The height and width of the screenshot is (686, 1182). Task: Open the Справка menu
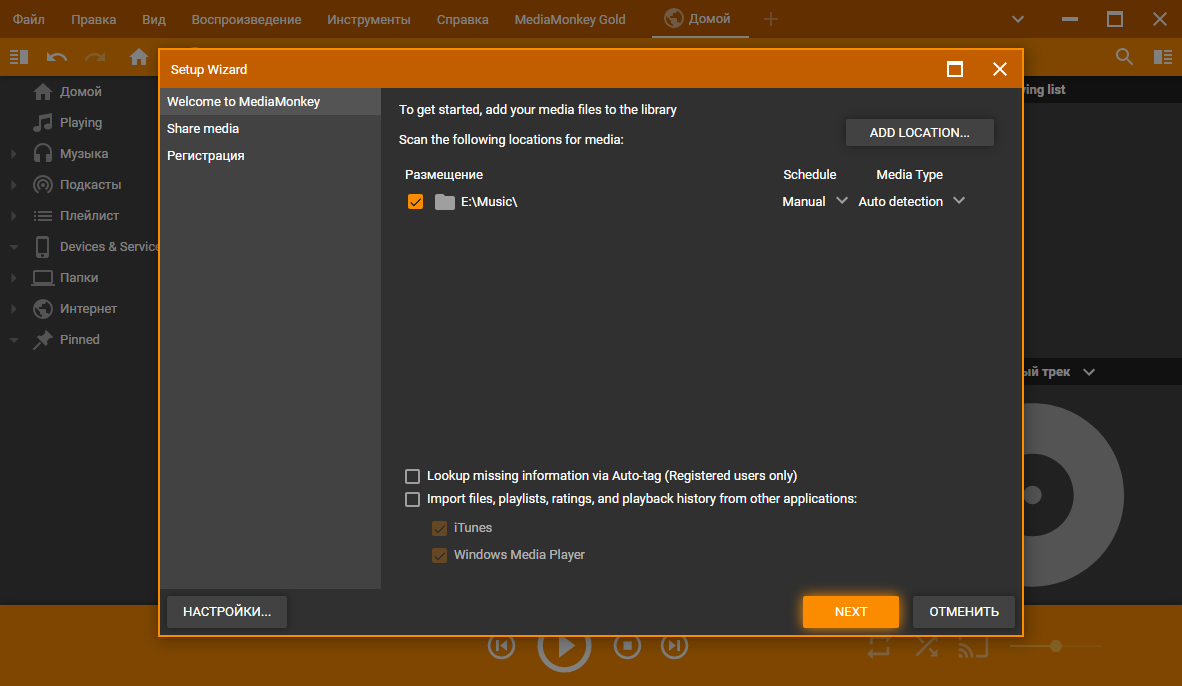pyautogui.click(x=462, y=20)
